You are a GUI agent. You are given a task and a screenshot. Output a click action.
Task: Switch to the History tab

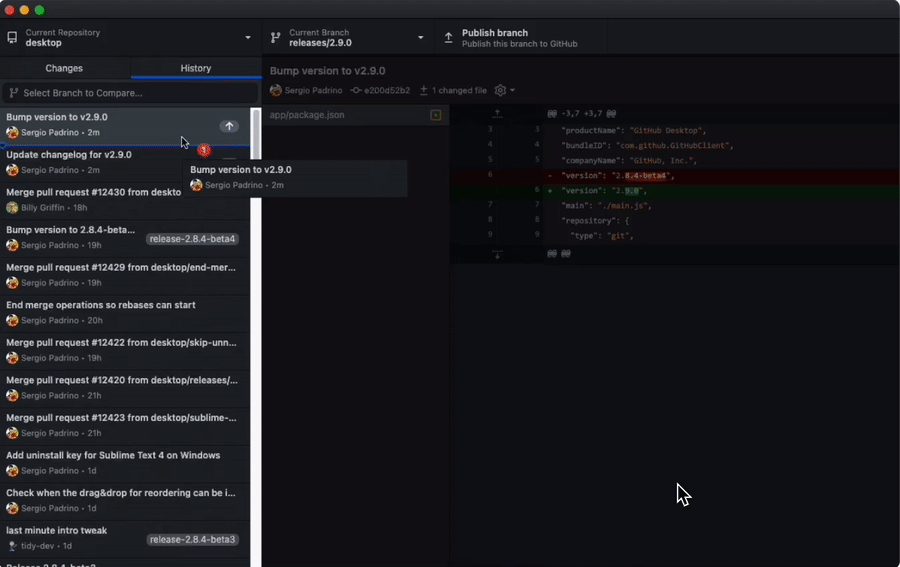(196, 68)
